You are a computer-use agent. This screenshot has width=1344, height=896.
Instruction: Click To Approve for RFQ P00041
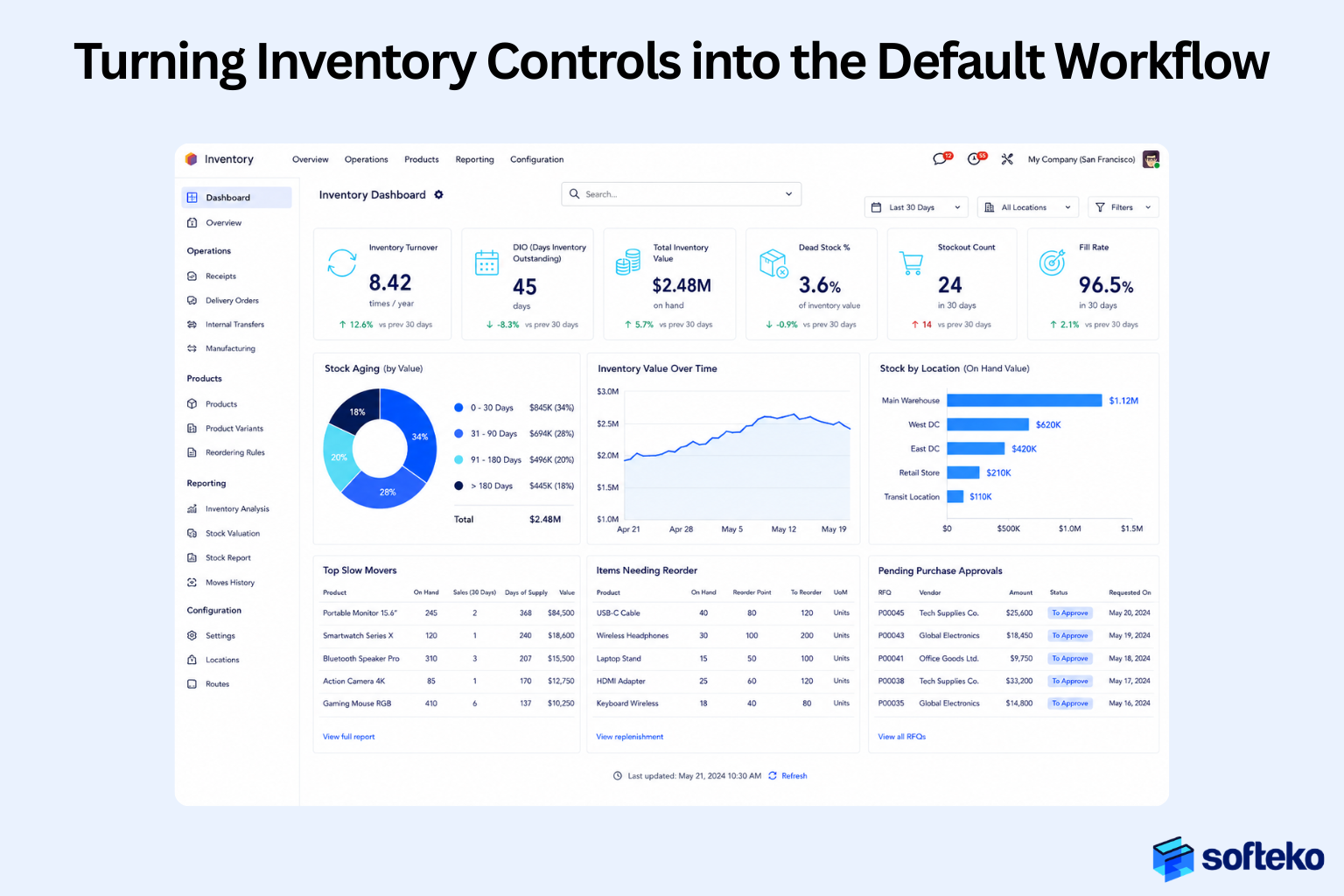1070,659
